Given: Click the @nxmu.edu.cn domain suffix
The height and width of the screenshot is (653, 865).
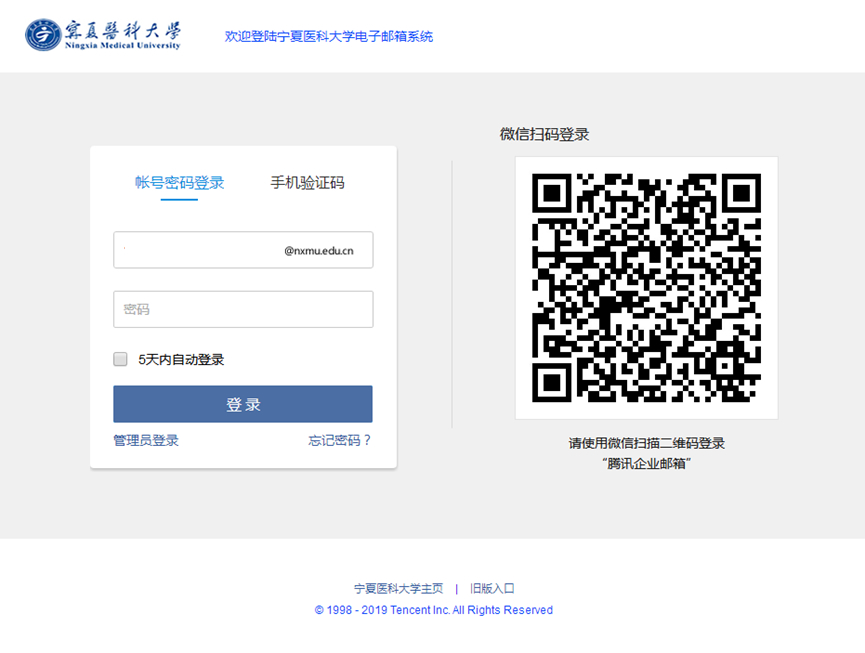Looking at the screenshot, I should (x=319, y=251).
